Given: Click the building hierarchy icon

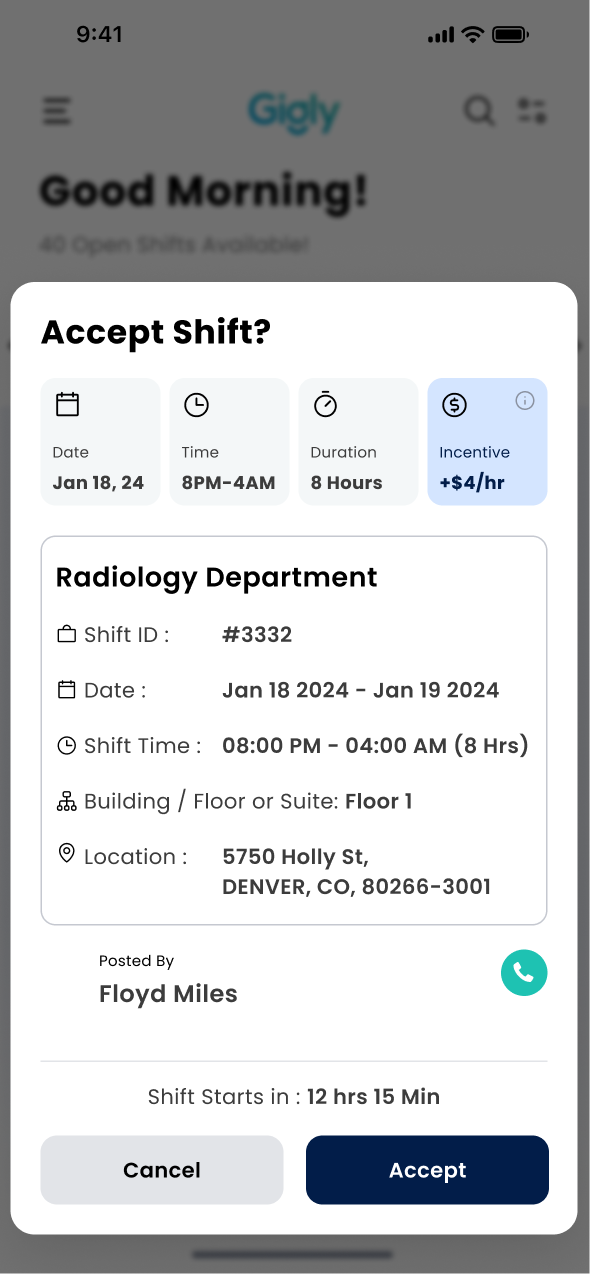Looking at the screenshot, I should [67, 801].
